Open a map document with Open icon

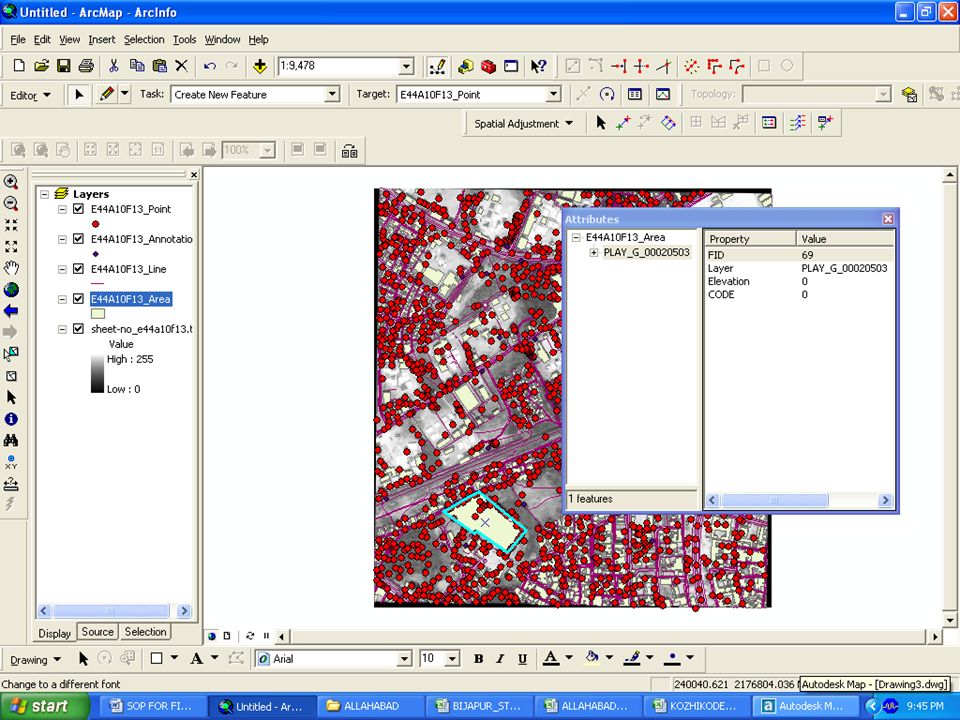tap(41, 66)
